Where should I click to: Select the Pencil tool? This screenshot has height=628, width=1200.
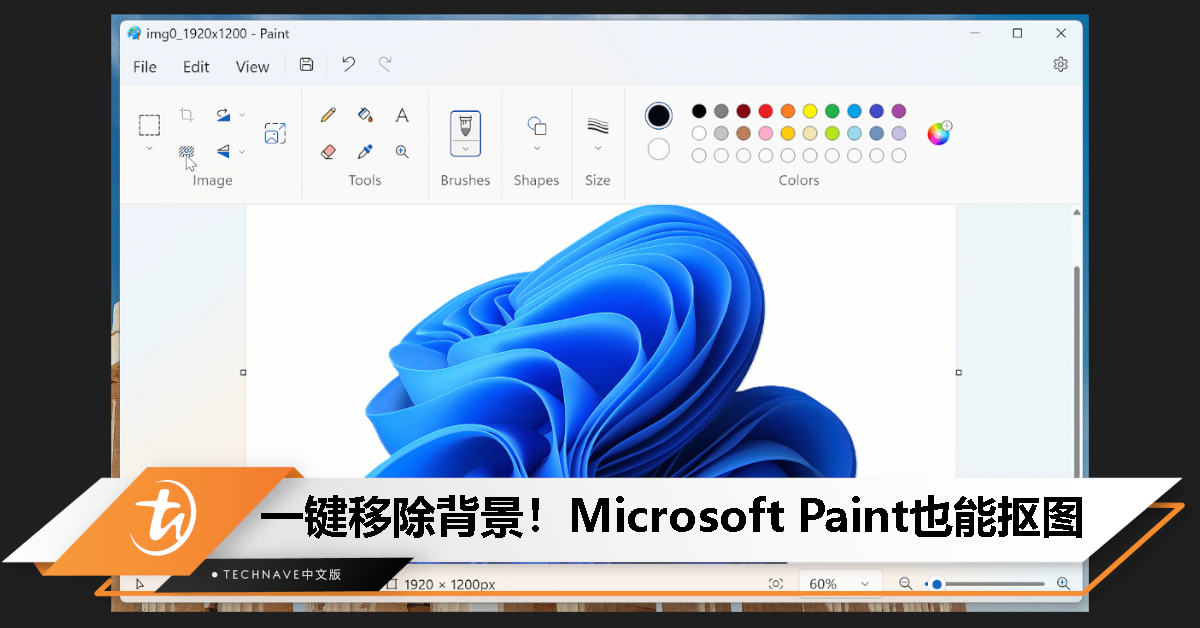(x=328, y=115)
